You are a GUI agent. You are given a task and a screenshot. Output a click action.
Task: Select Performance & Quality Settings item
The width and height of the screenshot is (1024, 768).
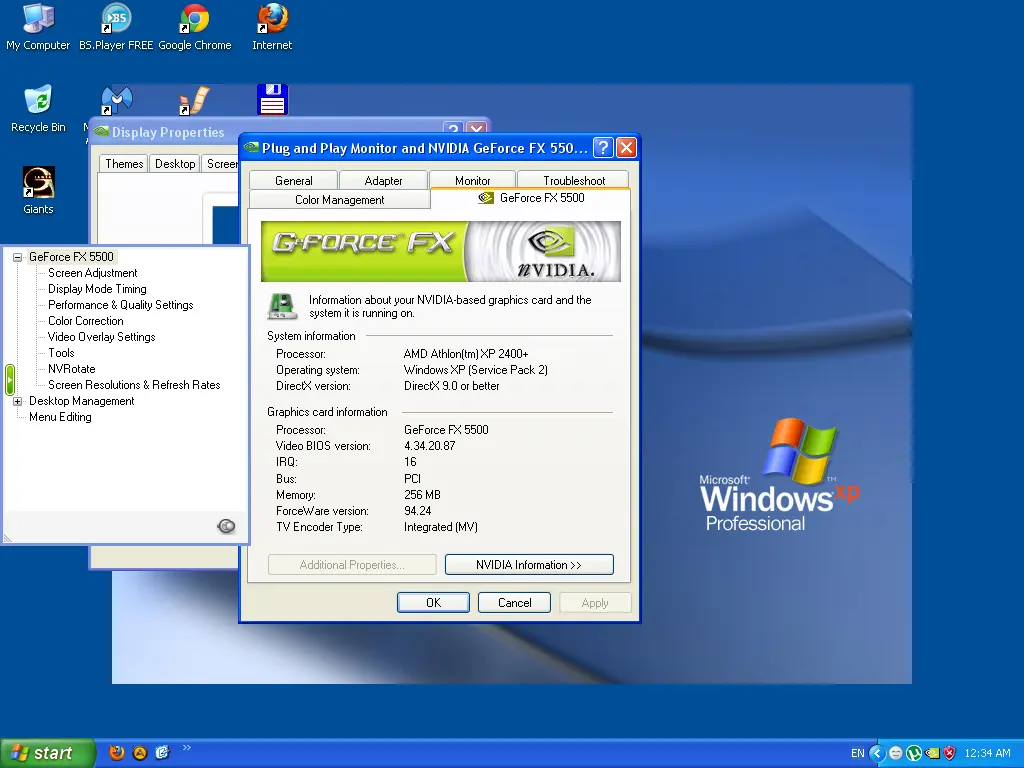pyautogui.click(x=120, y=305)
